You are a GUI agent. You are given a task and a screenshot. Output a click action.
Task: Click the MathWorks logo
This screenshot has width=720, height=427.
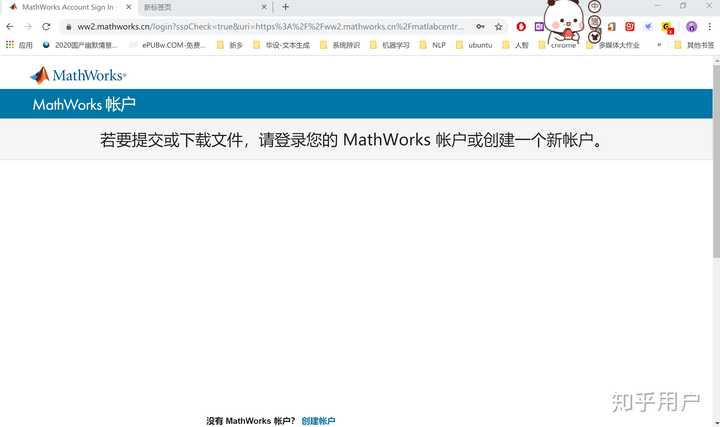(x=78, y=75)
